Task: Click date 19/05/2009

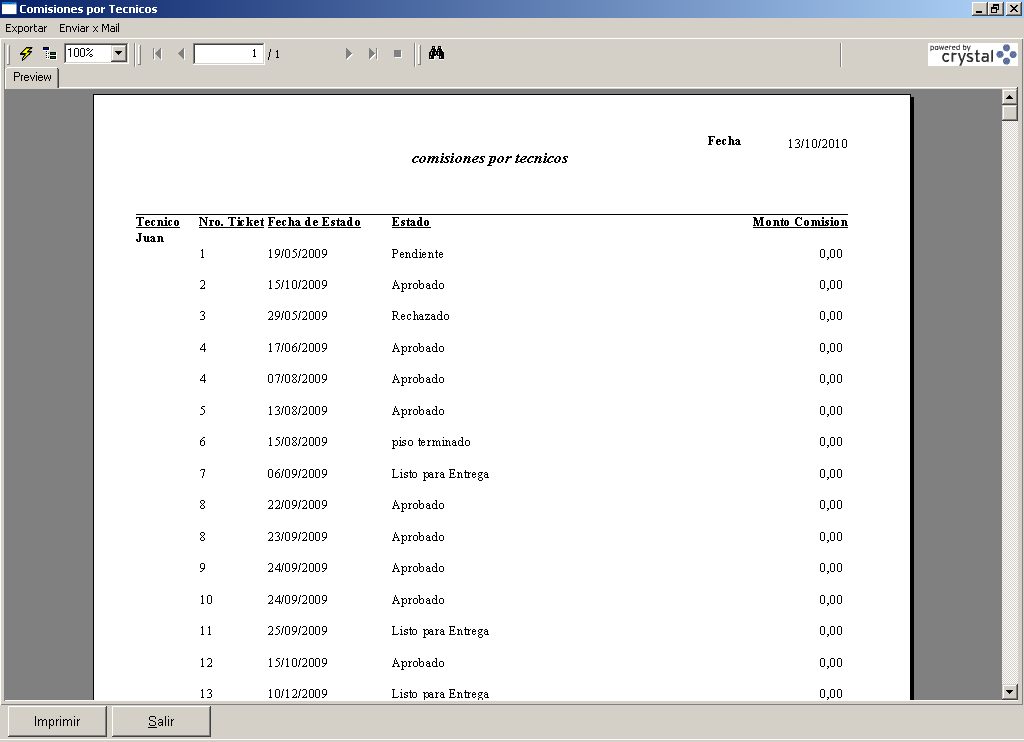Action: [x=297, y=254]
